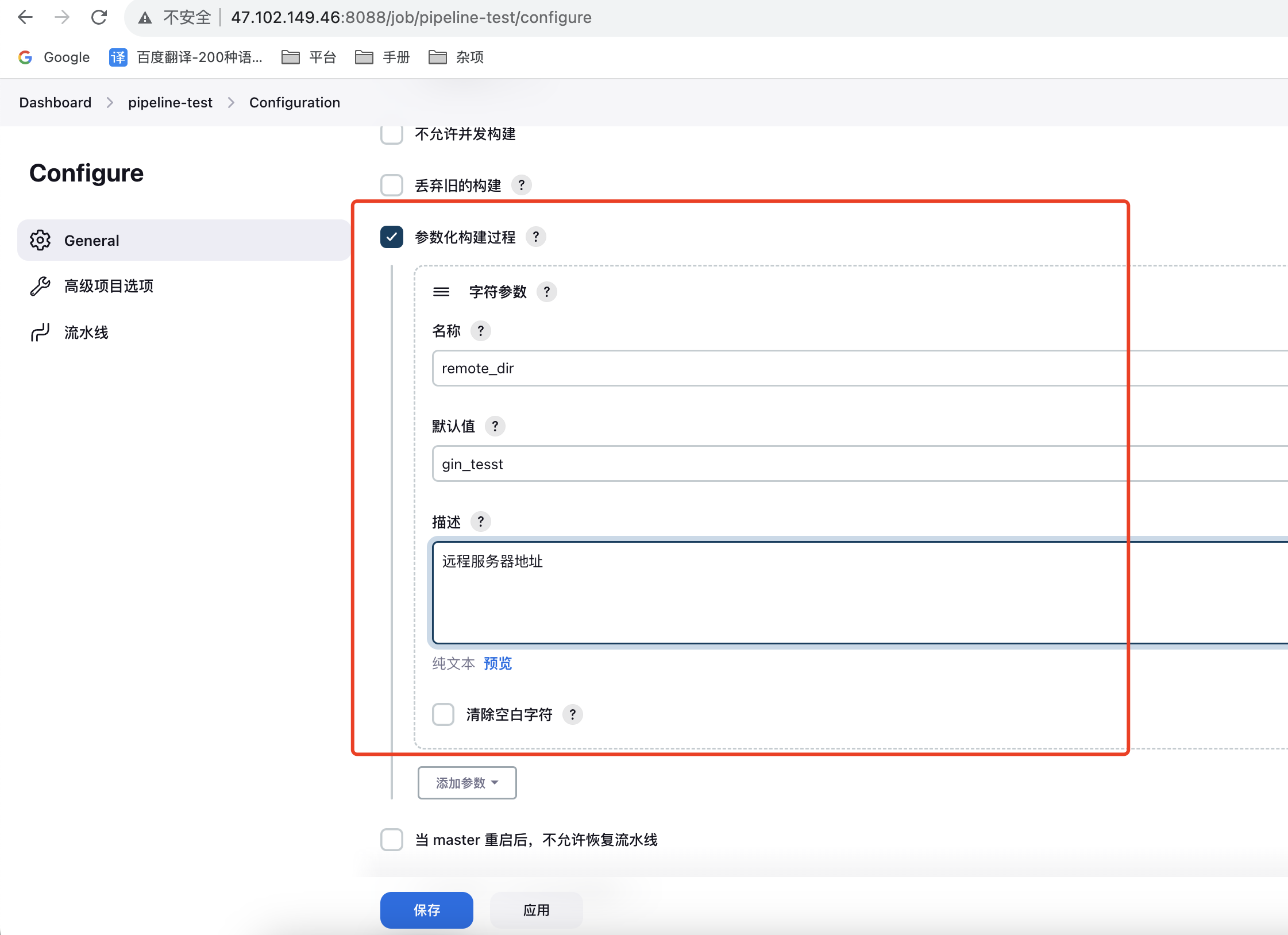The width and height of the screenshot is (1288, 935).
Task: Open the 添加参数 dropdown
Action: (467, 783)
